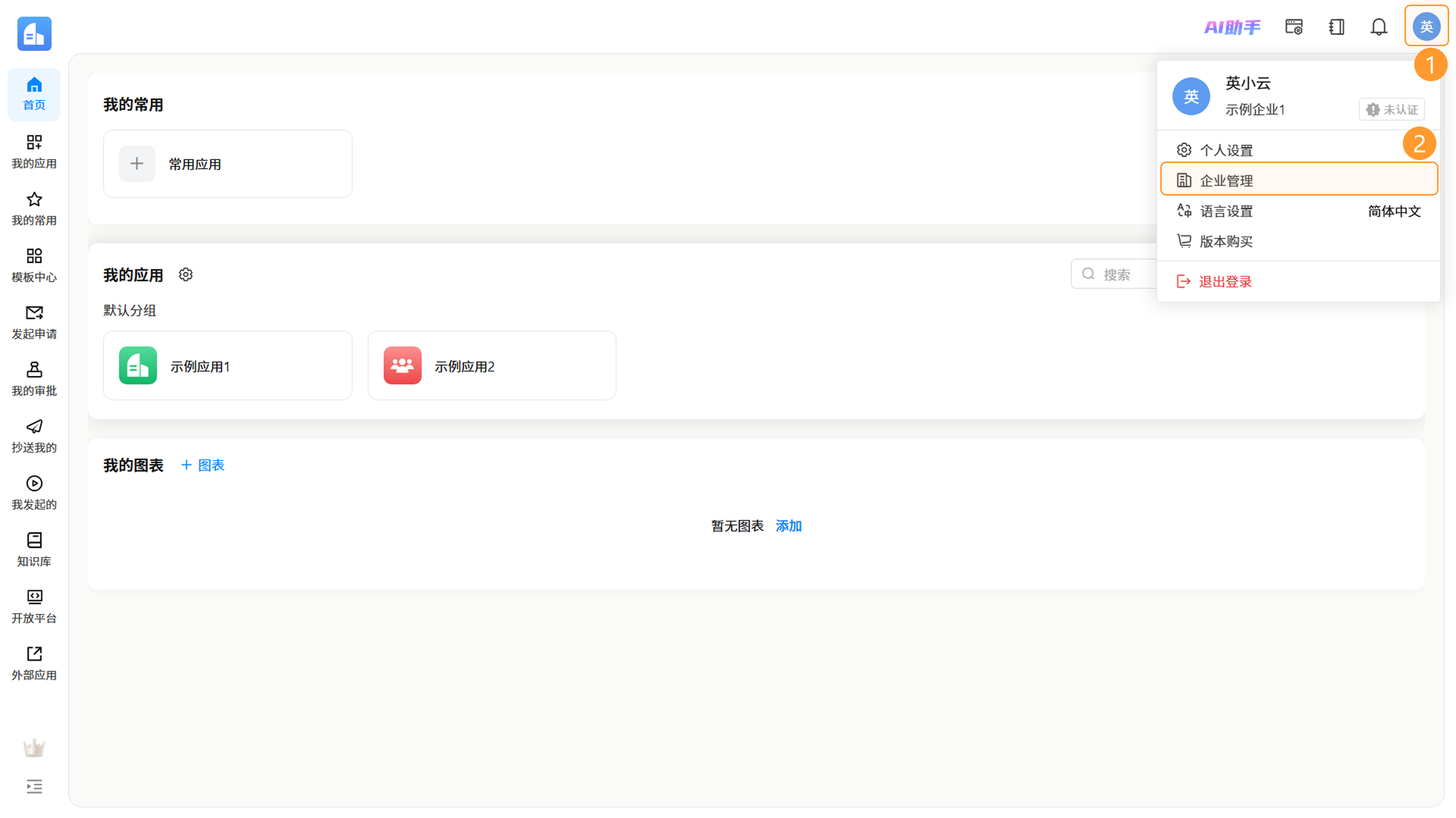Open 示例应用1 green app icon

coord(138,365)
